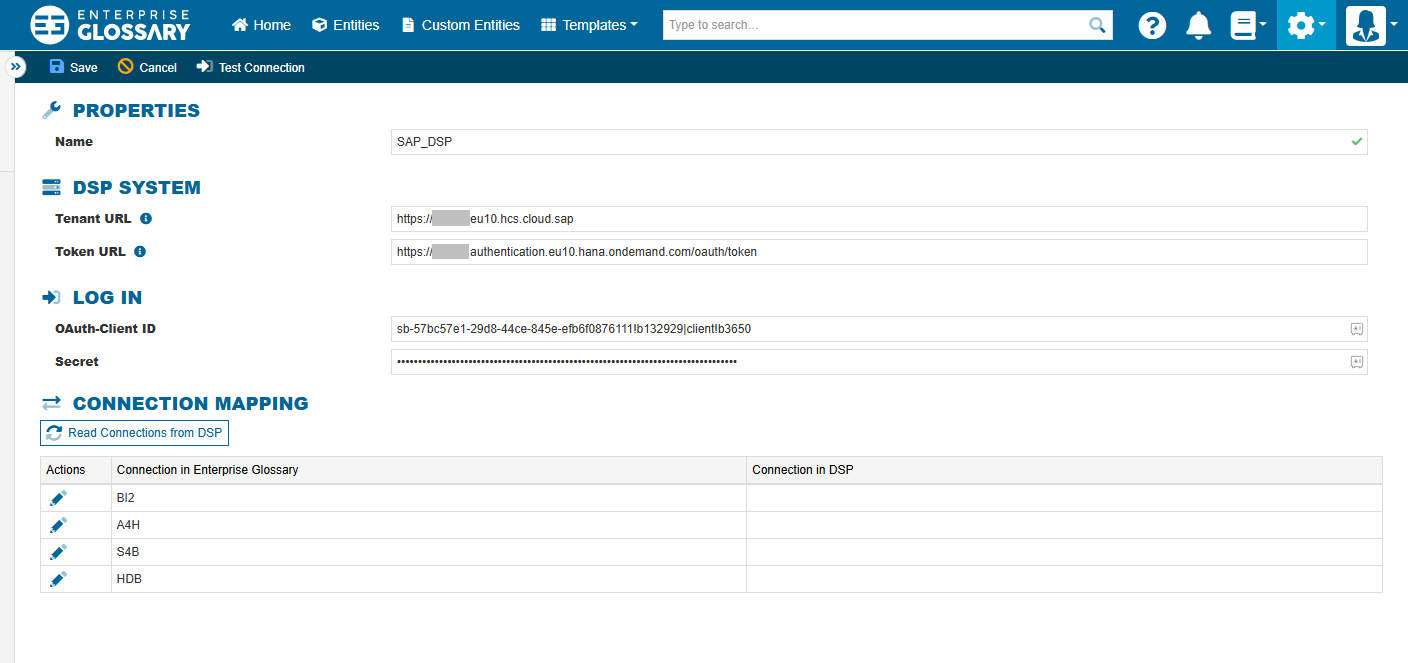Edit the HDB connection mapping
The height and width of the screenshot is (663, 1408).
pyautogui.click(x=59, y=579)
